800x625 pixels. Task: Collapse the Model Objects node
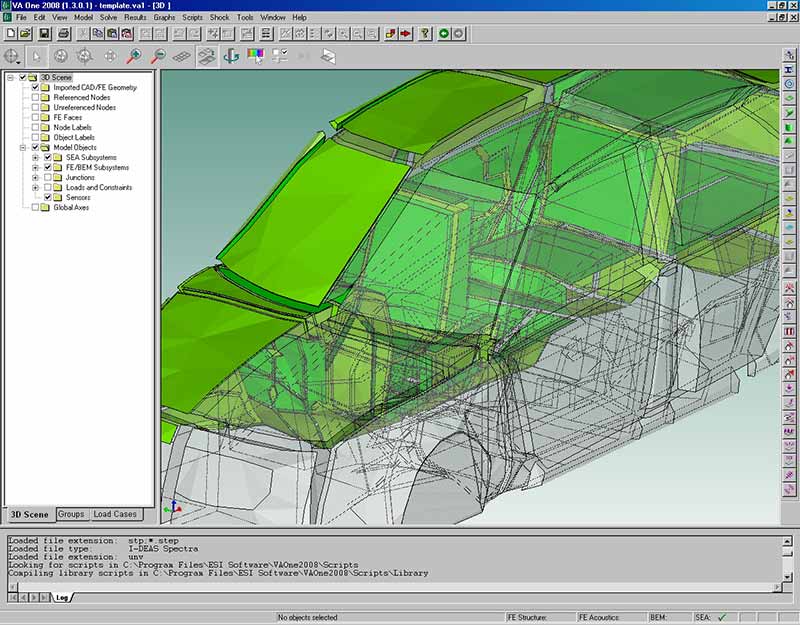[23, 147]
